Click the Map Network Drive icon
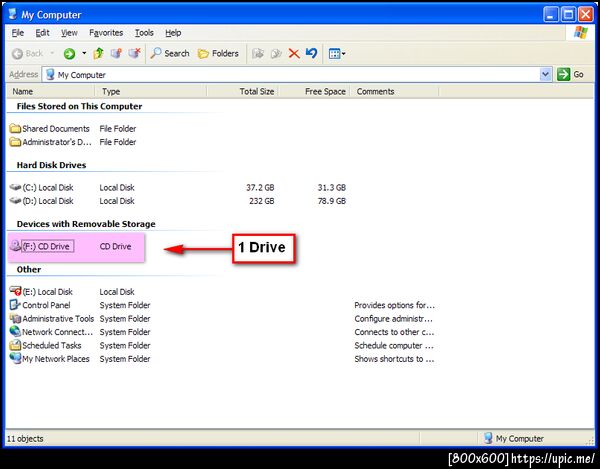Image resolution: width=600 pixels, height=469 pixels. point(116,54)
